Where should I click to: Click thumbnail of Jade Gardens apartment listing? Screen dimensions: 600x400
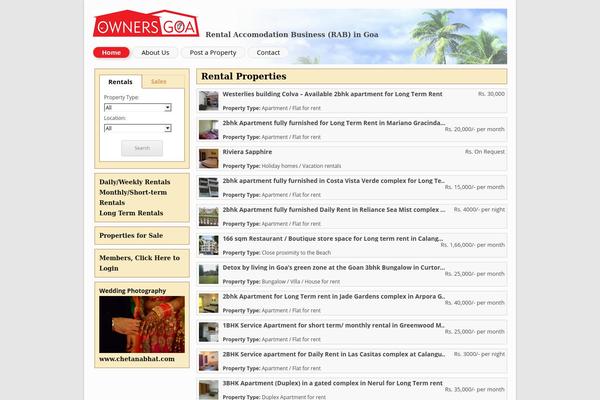[209, 303]
